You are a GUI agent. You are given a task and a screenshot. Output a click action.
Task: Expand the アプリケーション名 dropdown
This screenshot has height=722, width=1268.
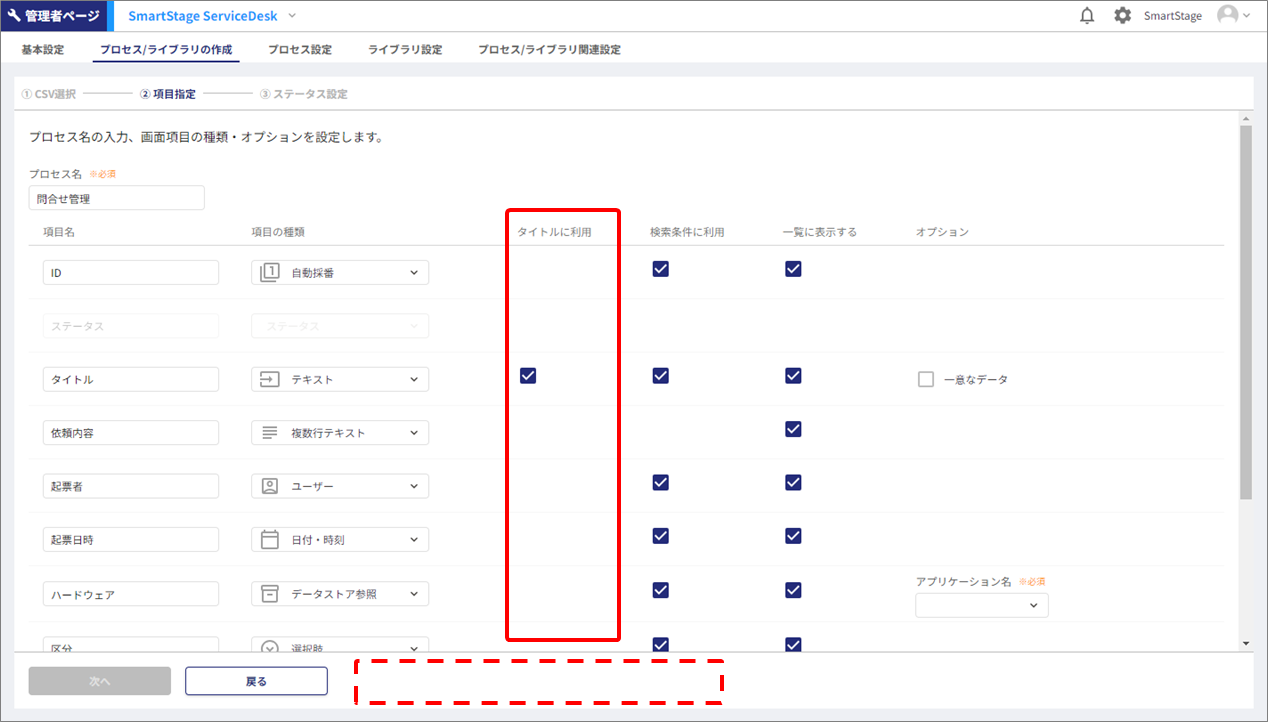pos(981,605)
